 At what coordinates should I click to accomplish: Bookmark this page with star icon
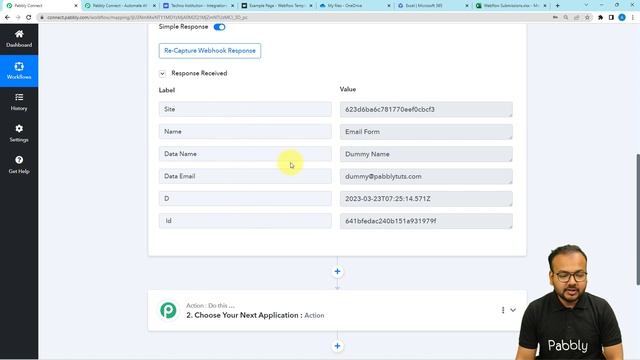pyautogui.click(x=587, y=18)
